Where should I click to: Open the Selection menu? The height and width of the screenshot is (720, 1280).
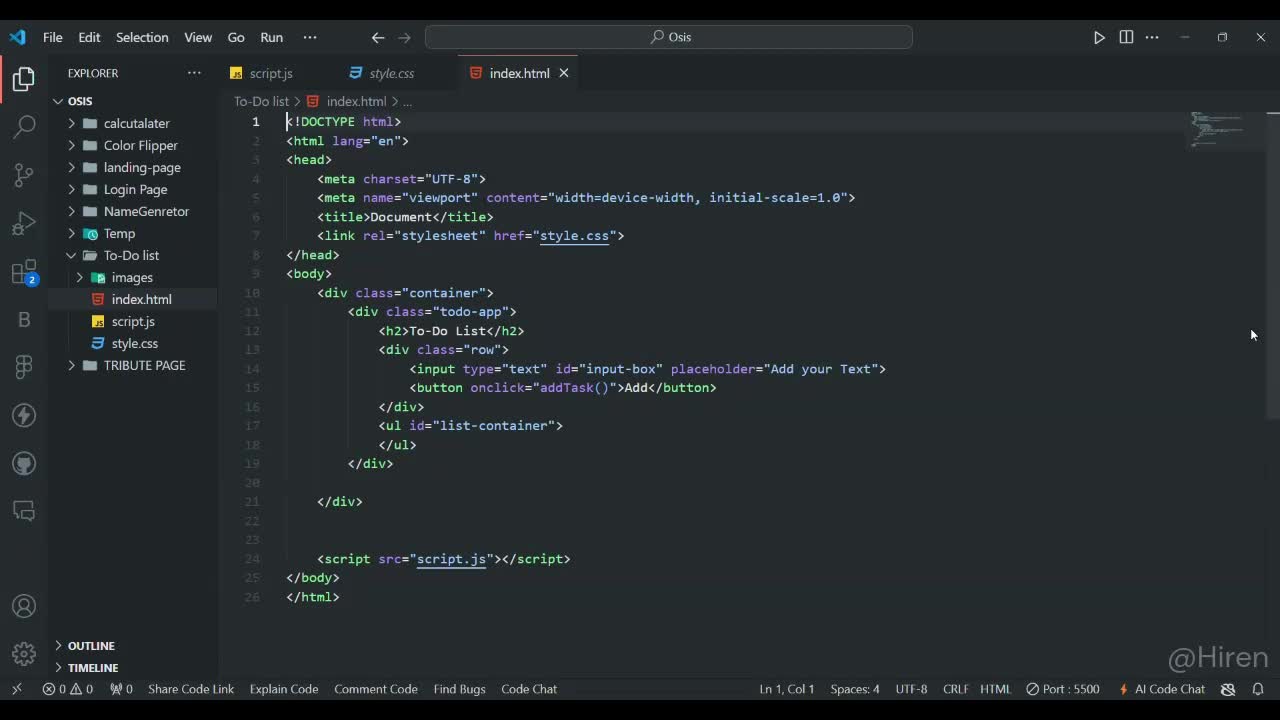click(x=142, y=37)
